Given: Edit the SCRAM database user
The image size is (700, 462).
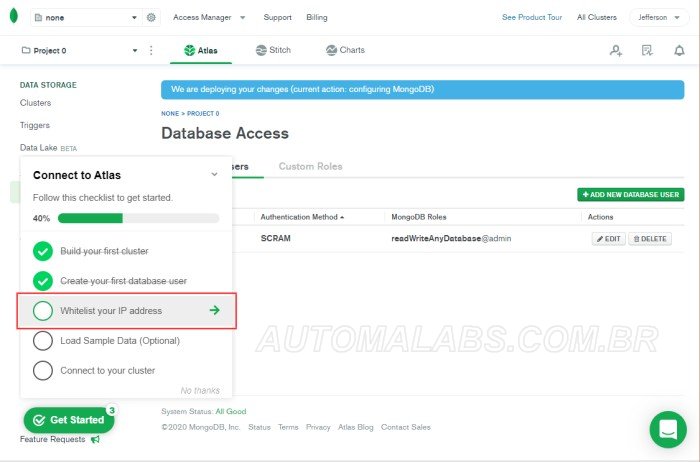Looking at the screenshot, I should click(x=608, y=239).
